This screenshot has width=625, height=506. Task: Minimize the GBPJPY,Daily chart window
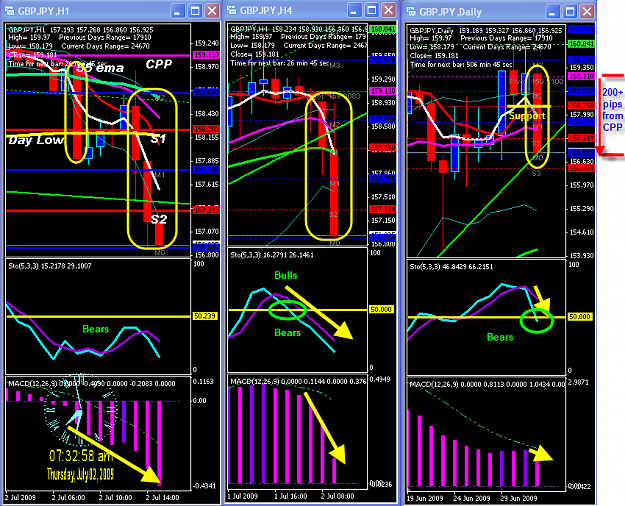pos(552,12)
